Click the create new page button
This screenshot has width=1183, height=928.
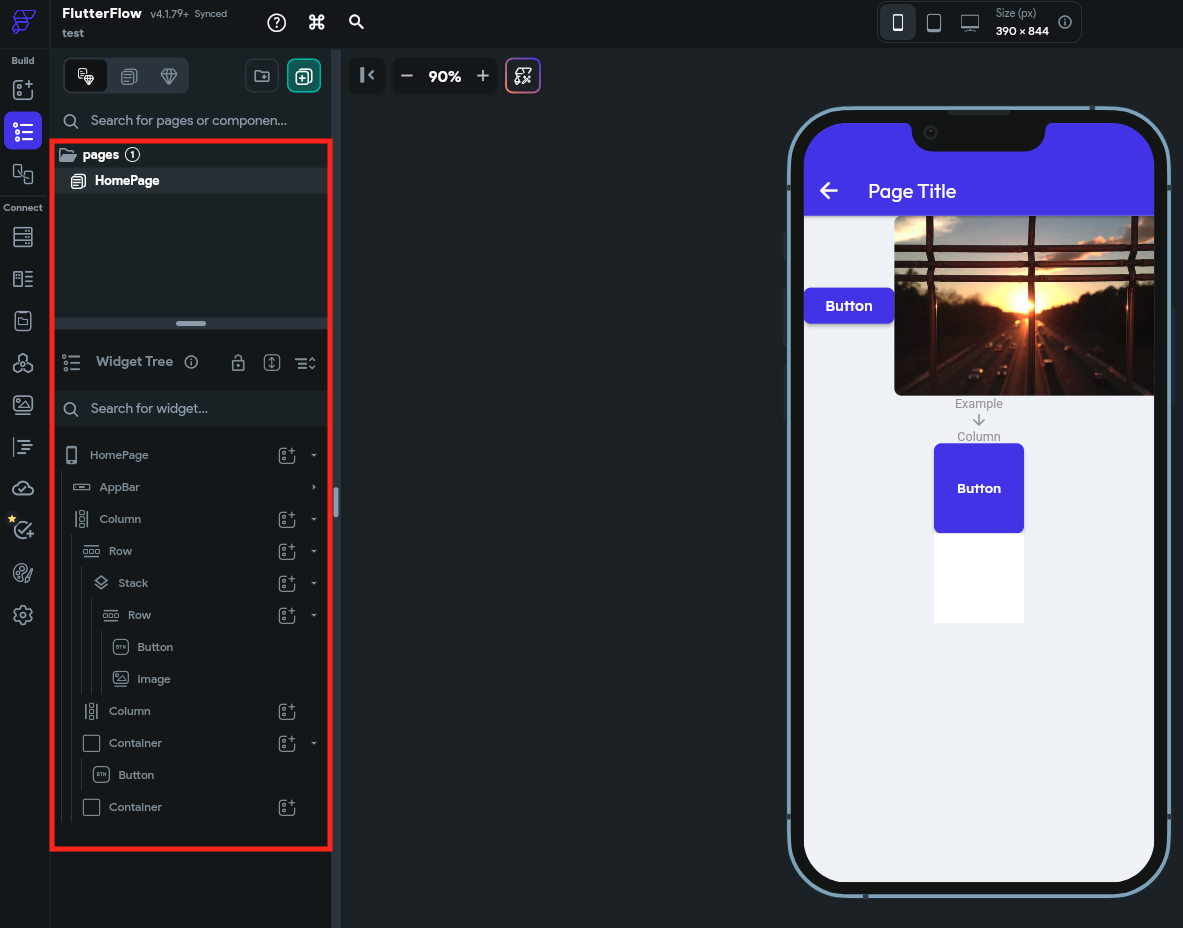click(303, 76)
